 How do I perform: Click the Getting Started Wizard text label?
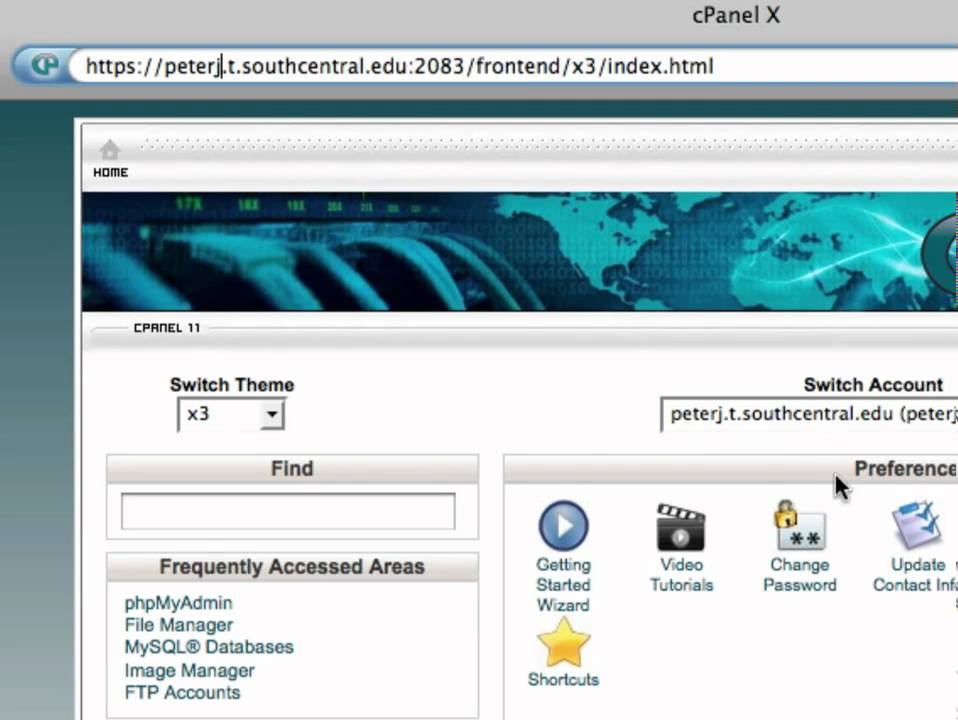563,585
